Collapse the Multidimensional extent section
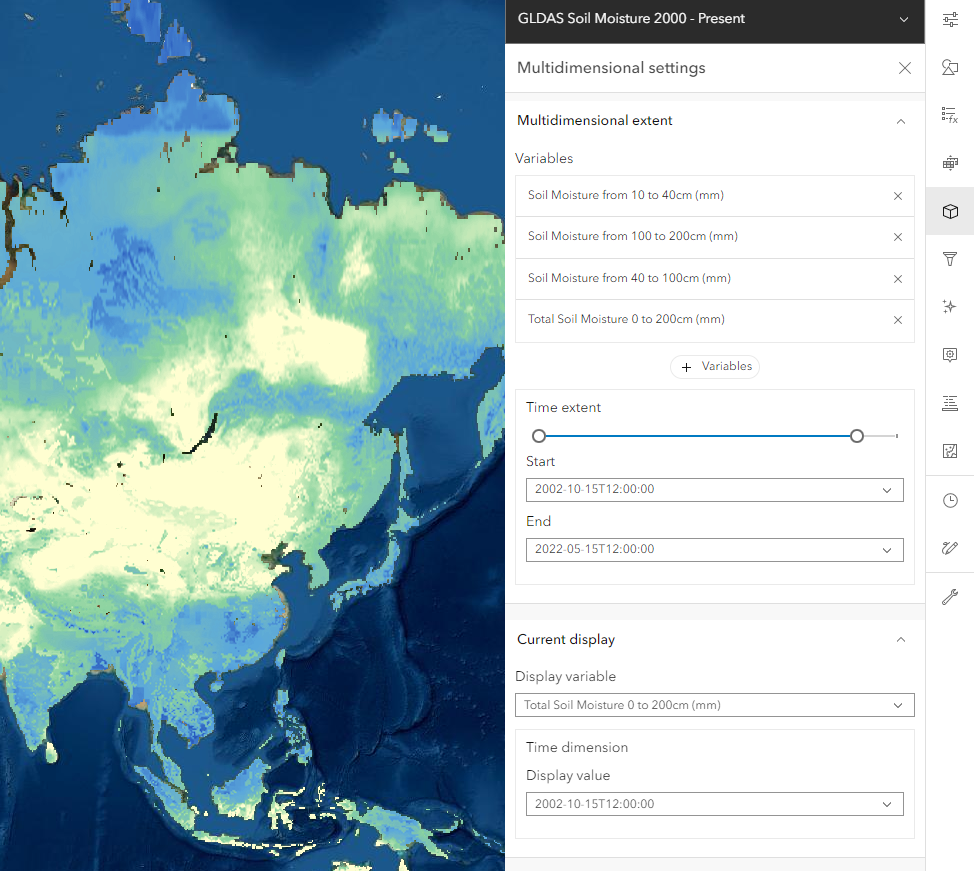 [x=900, y=120]
